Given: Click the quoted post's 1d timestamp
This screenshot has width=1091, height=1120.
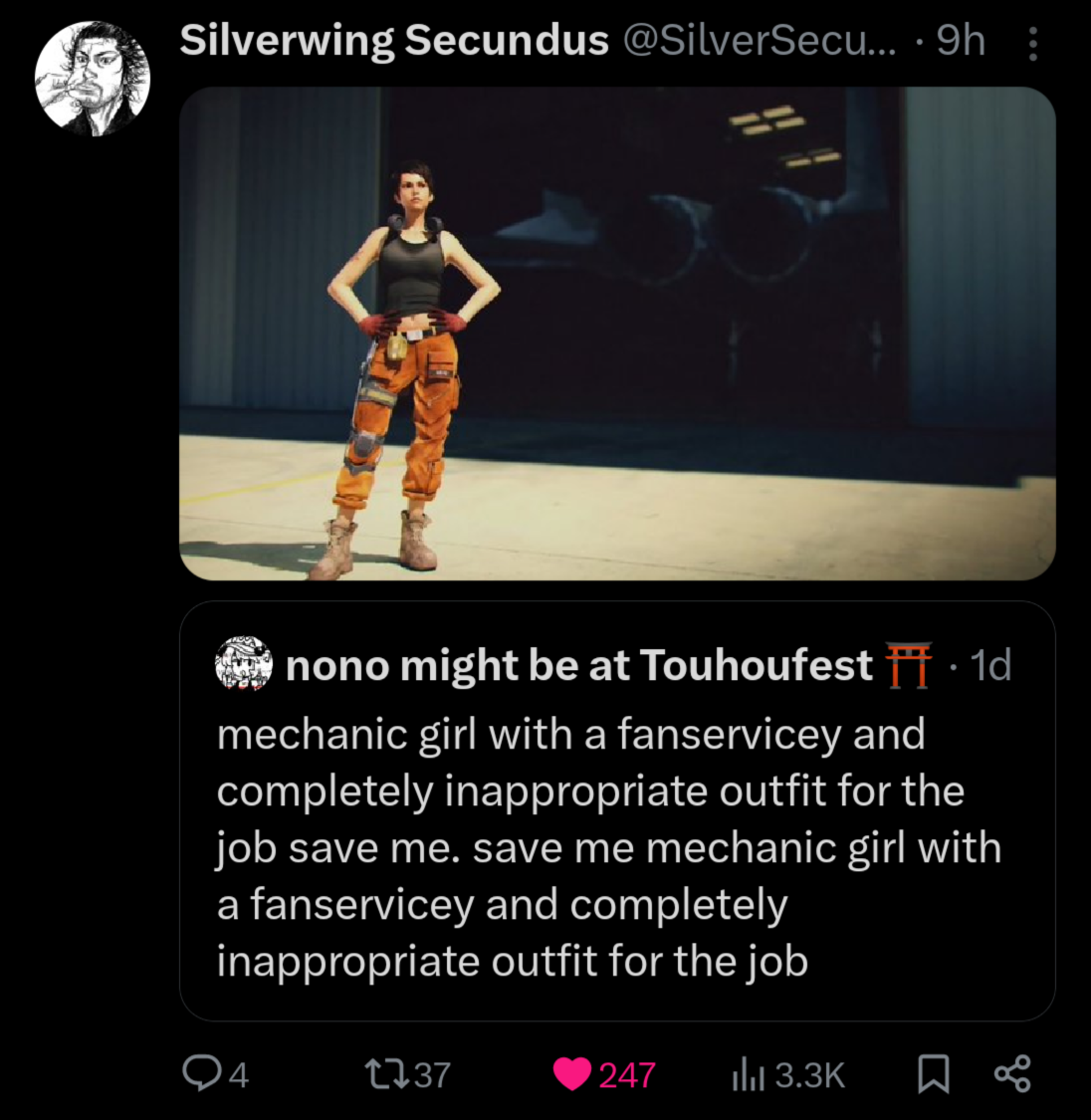Looking at the screenshot, I should coord(989,665).
